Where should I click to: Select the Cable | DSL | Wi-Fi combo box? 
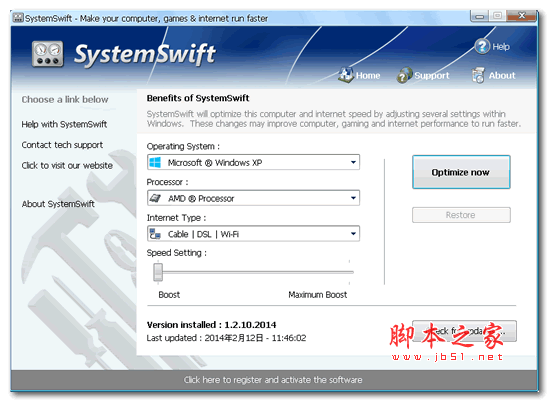[253, 234]
